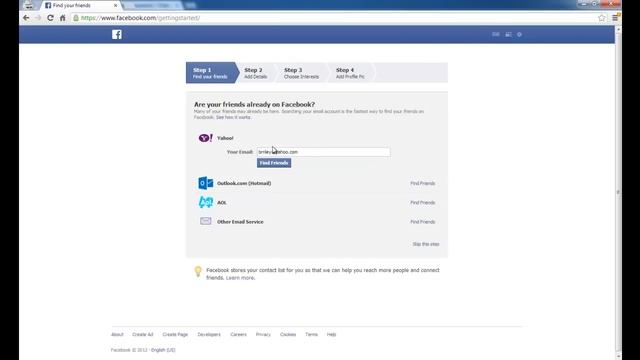640x360 pixels.
Task: Open Chrome menu icon
Action: (615, 18)
